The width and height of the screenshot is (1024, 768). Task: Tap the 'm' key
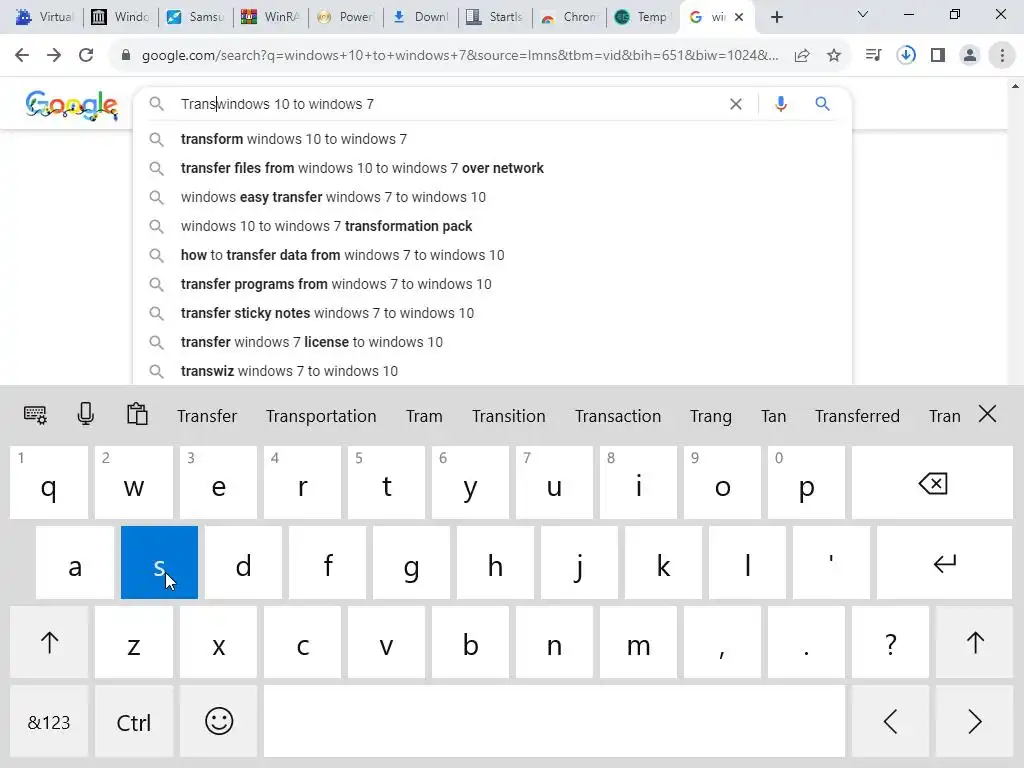click(638, 642)
